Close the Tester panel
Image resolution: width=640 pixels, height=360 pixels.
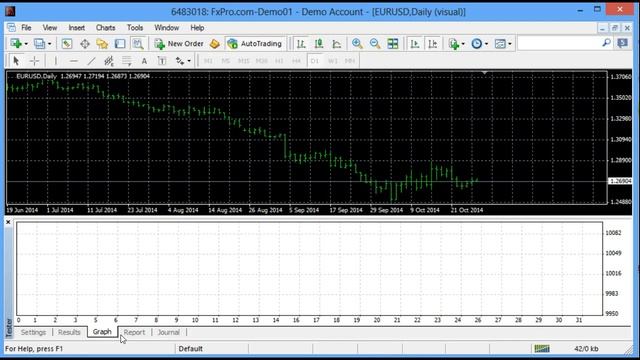[8, 222]
